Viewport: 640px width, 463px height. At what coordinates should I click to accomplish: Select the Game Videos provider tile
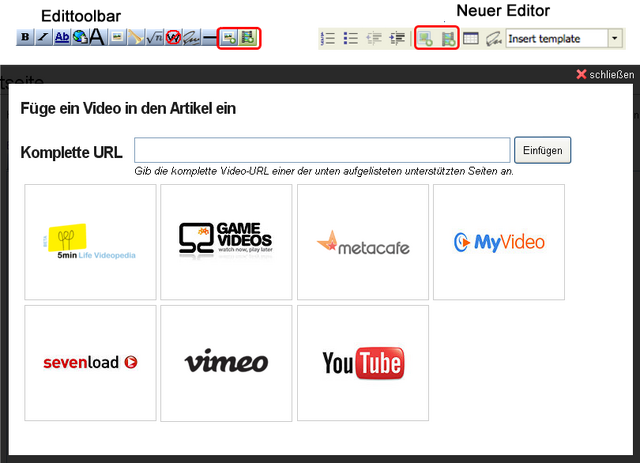coord(226,242)
